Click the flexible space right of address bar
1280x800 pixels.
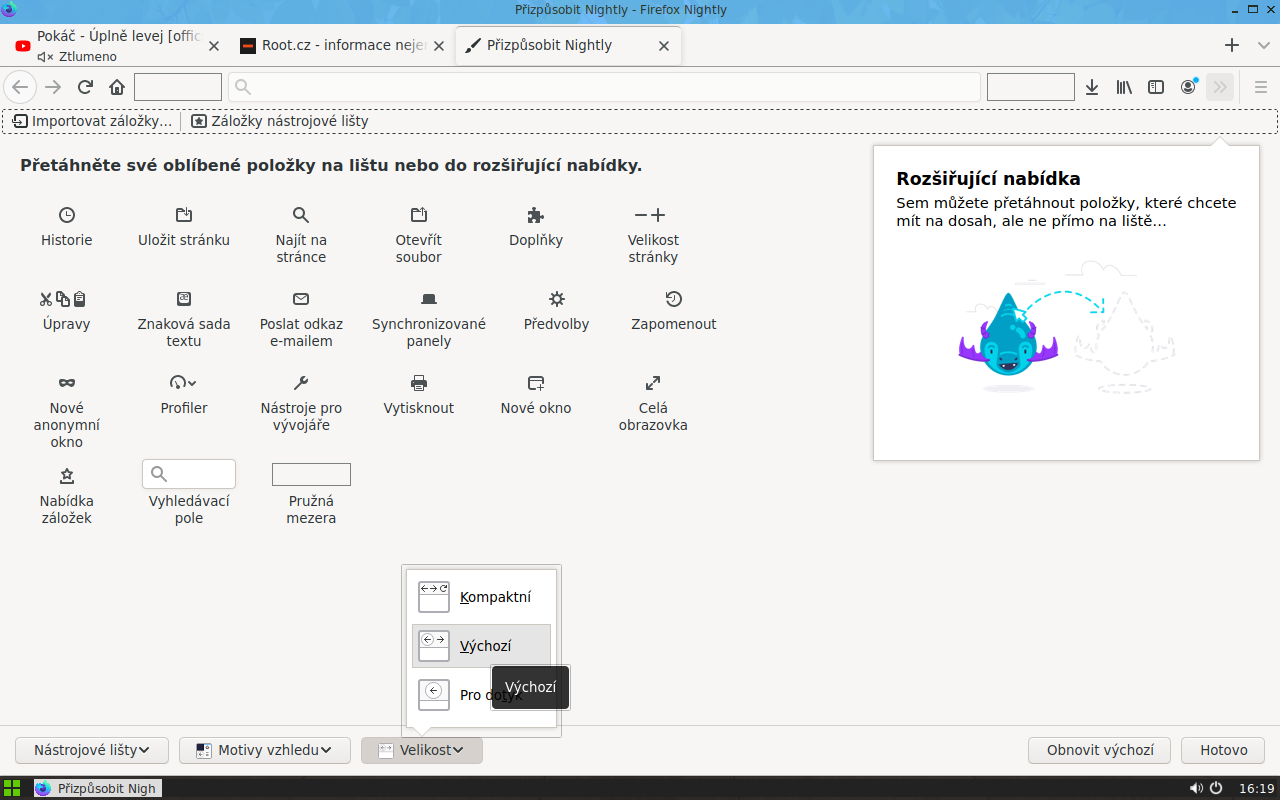pos(1031,87)
